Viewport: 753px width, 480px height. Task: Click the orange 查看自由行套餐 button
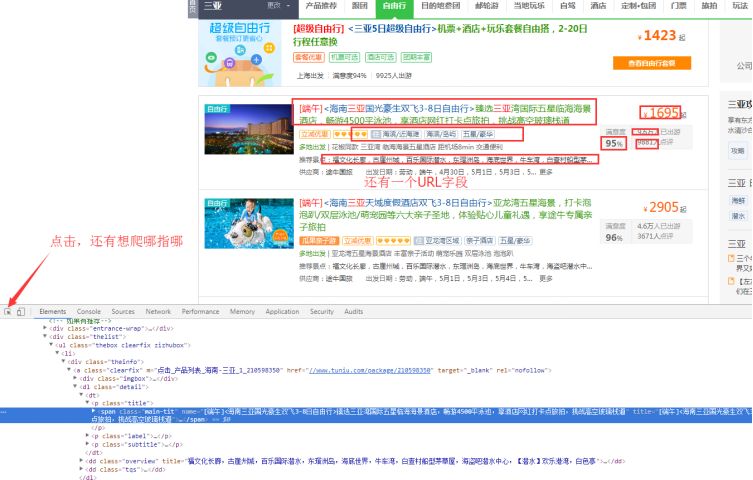[652, 63]
